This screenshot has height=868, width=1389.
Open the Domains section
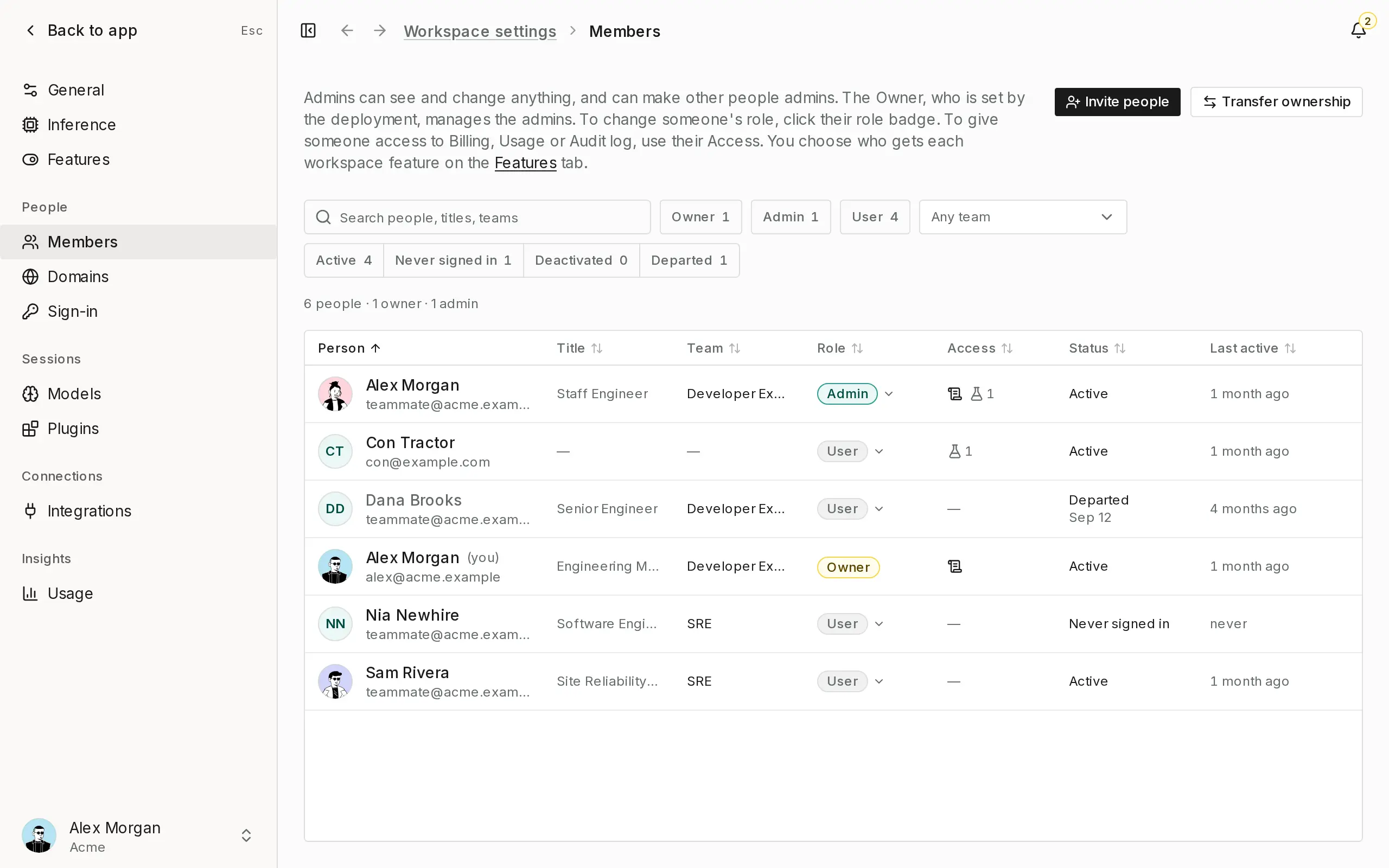pos(138,277)
